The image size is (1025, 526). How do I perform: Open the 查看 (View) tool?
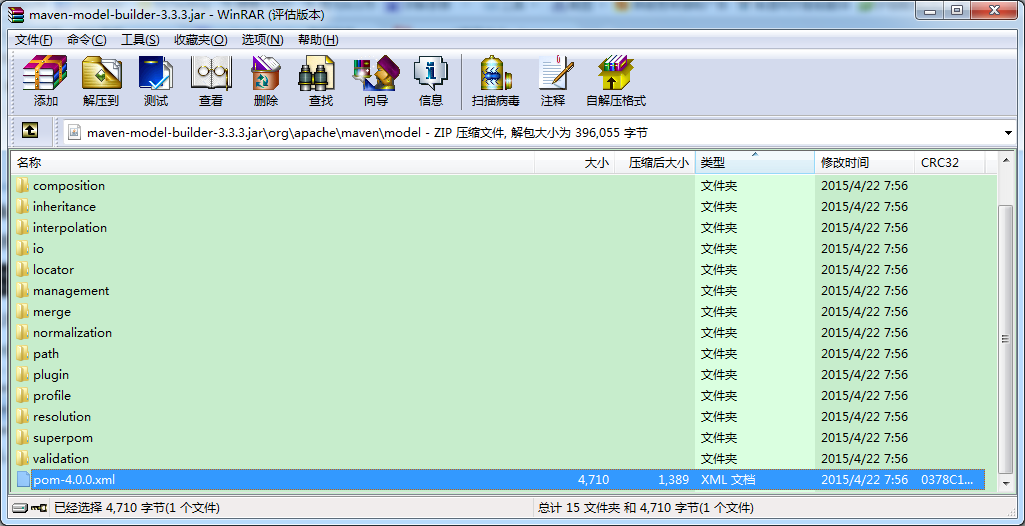(x=210, y=82)
